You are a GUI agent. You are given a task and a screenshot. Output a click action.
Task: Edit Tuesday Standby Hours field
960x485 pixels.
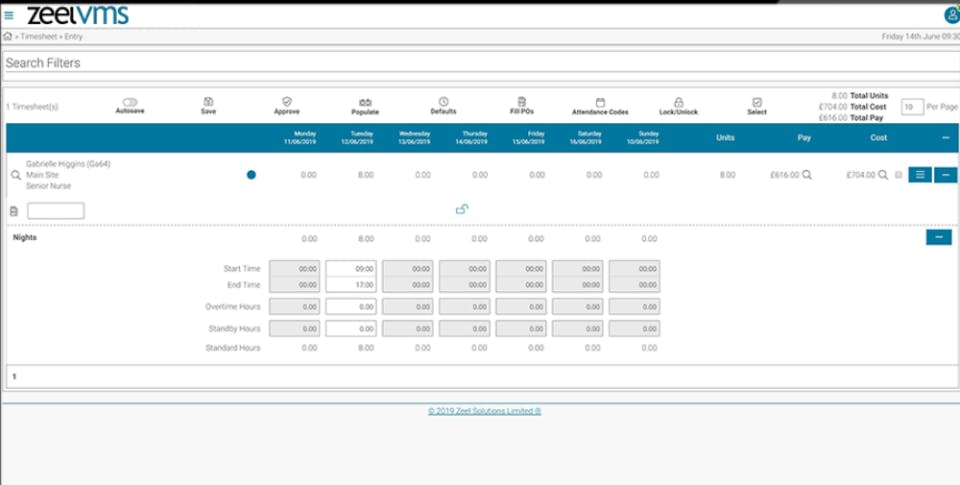(x=351, y=328)
